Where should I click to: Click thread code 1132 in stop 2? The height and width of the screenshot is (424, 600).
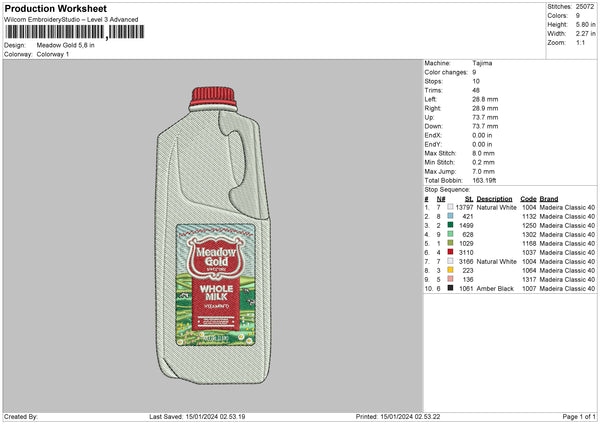click(529, 216)
